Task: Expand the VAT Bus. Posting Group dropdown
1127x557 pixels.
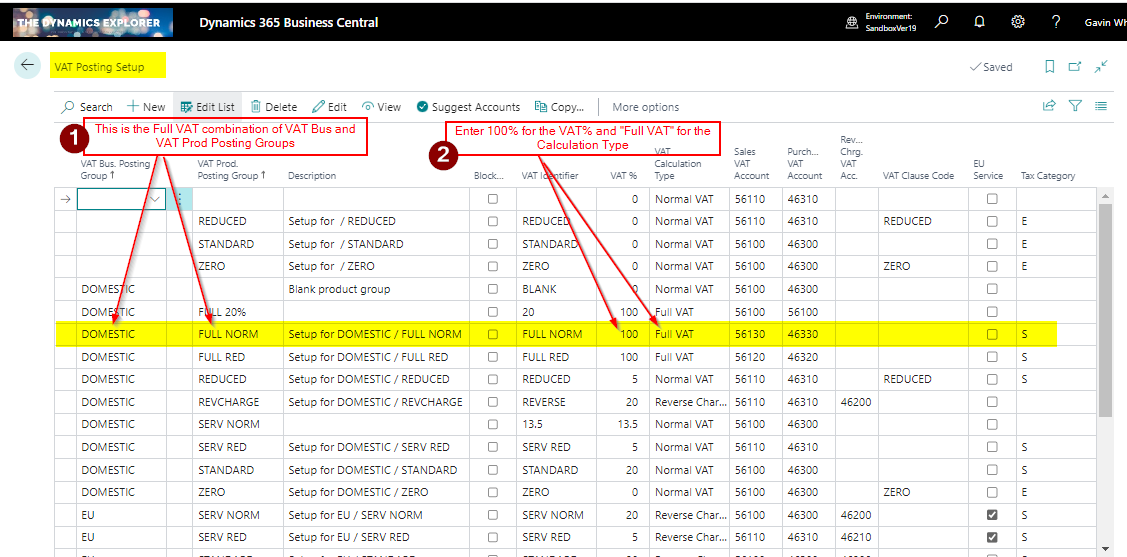Action: 154,199
